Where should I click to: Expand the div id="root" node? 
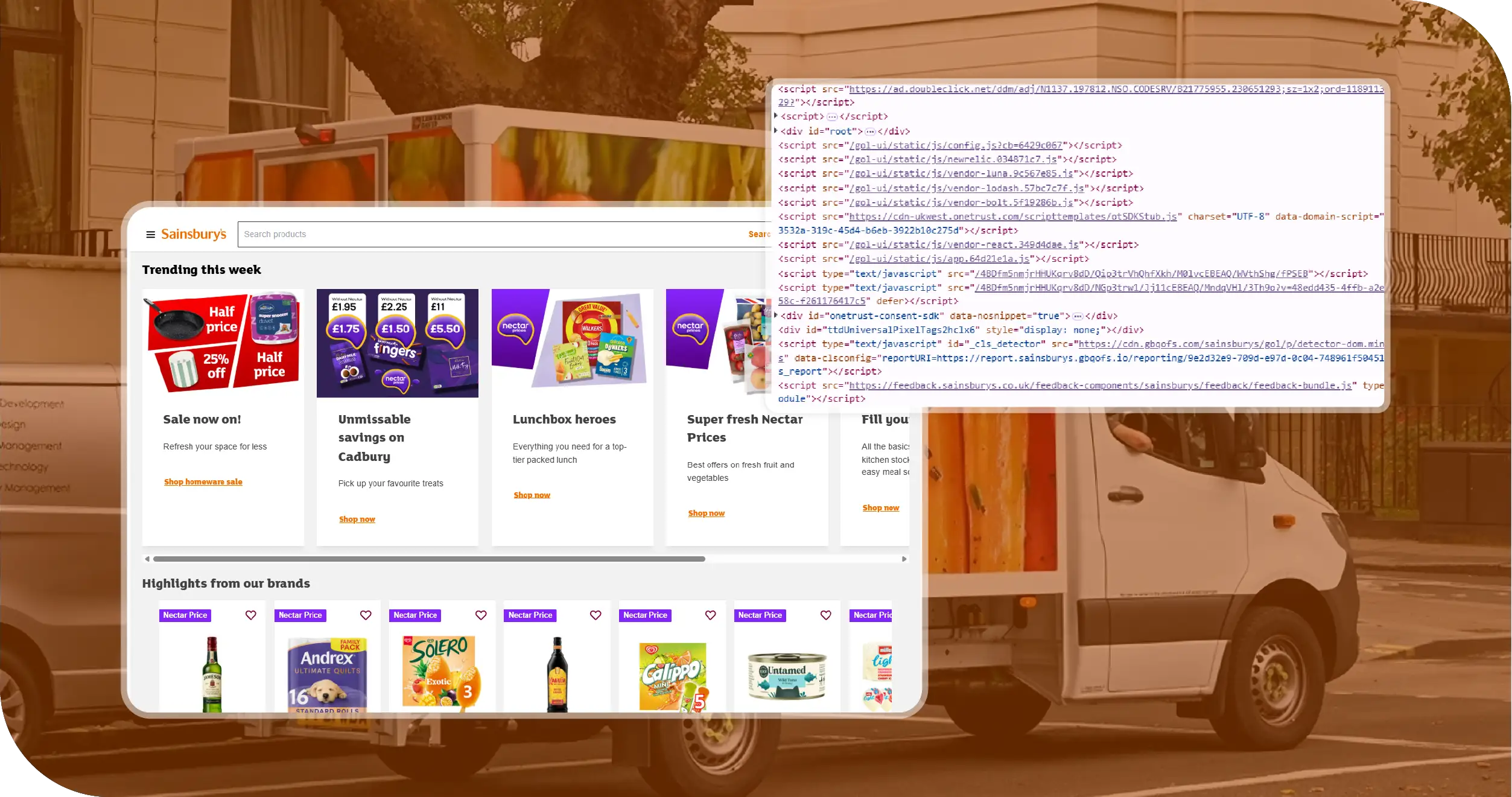776,130
